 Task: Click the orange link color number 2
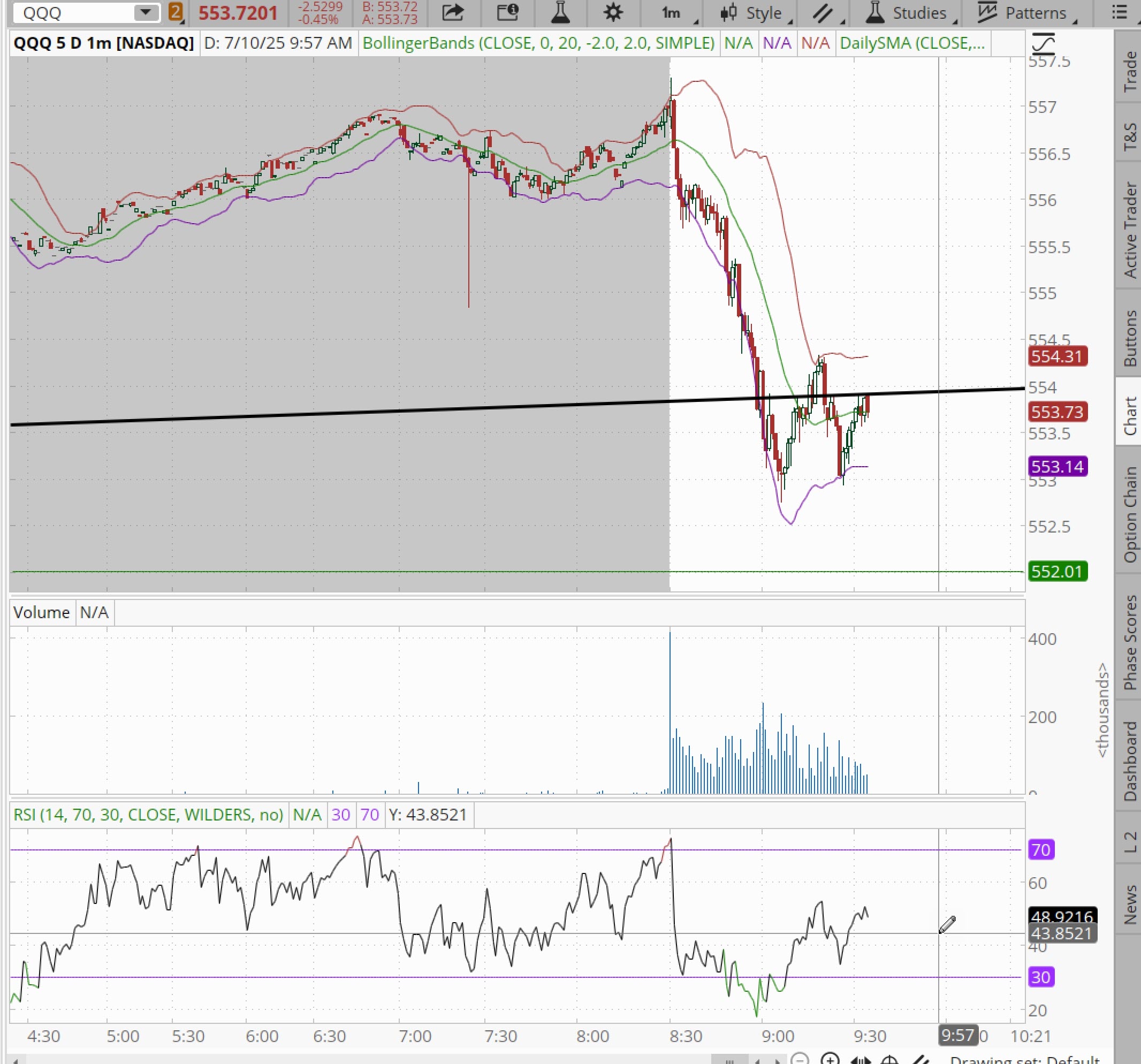tap(176, 13)
